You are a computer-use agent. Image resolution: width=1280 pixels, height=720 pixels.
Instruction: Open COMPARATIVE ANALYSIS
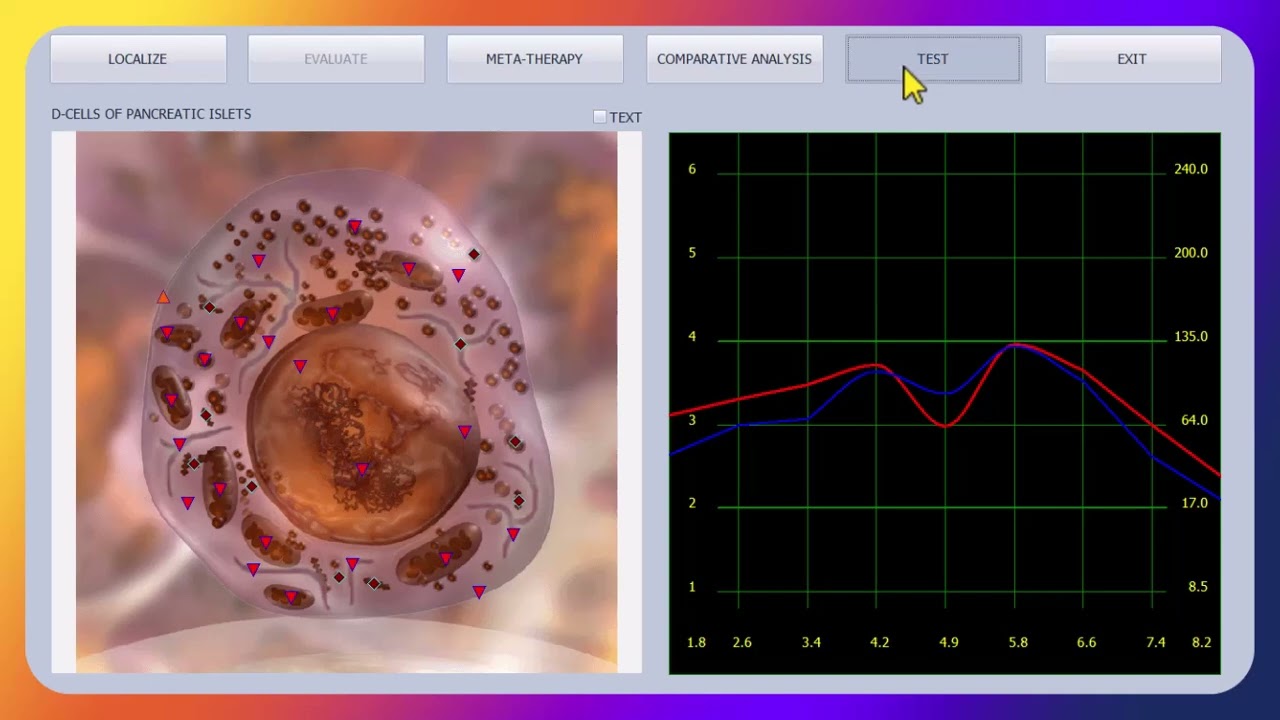pyautogui.click(x=734, y=59)
